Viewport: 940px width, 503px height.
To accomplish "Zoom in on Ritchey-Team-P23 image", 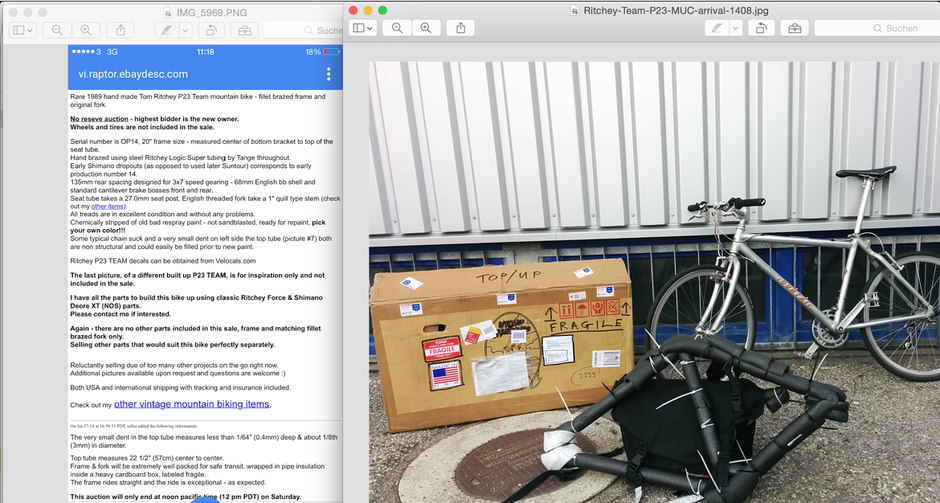I will (x=426, y=28).
